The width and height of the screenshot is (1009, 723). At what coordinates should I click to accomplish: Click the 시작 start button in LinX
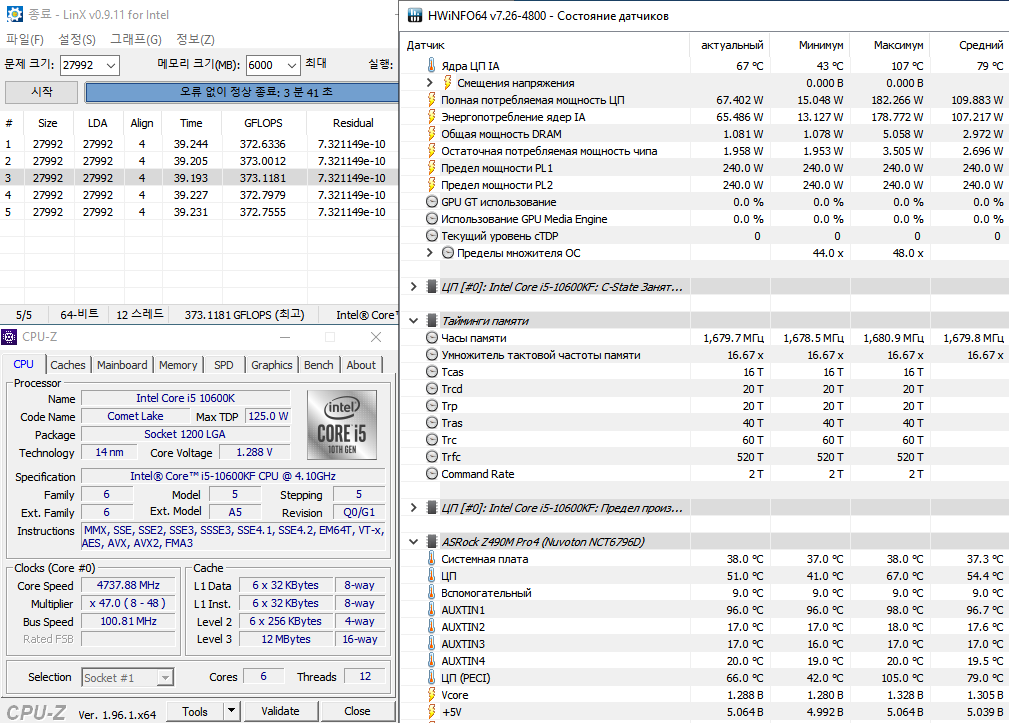click(42, 92)
